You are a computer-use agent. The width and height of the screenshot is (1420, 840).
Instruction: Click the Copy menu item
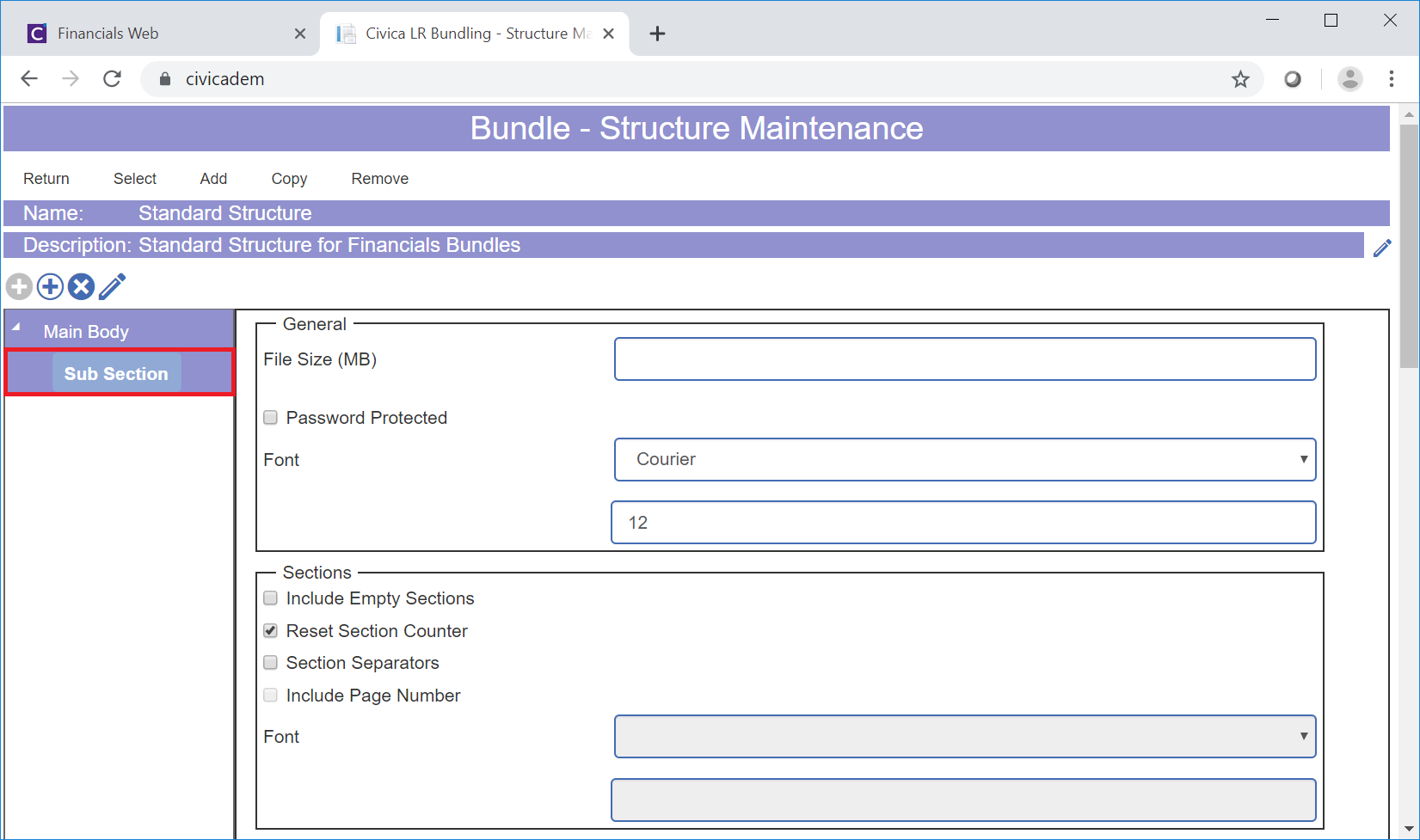pos(289,179)
